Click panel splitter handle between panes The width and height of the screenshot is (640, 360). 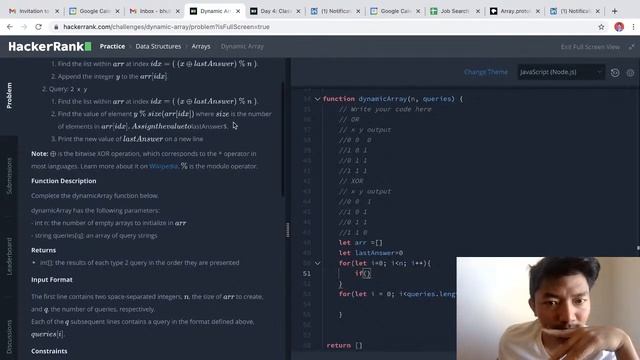[x=288, y=230]
